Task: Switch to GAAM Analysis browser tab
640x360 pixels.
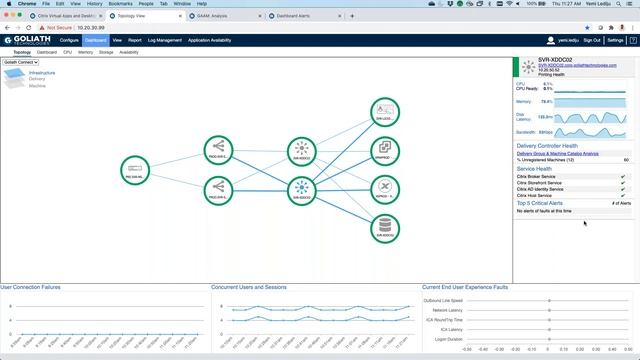Action: point(224,16)
